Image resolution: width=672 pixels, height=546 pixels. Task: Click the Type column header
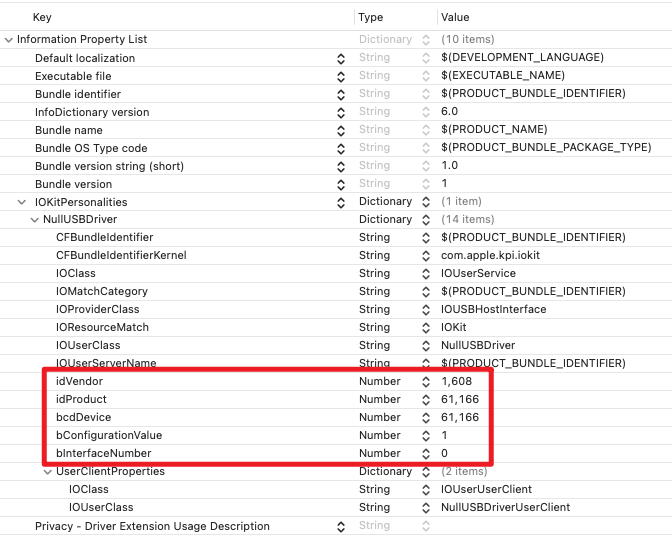click(x=371, y=17)
